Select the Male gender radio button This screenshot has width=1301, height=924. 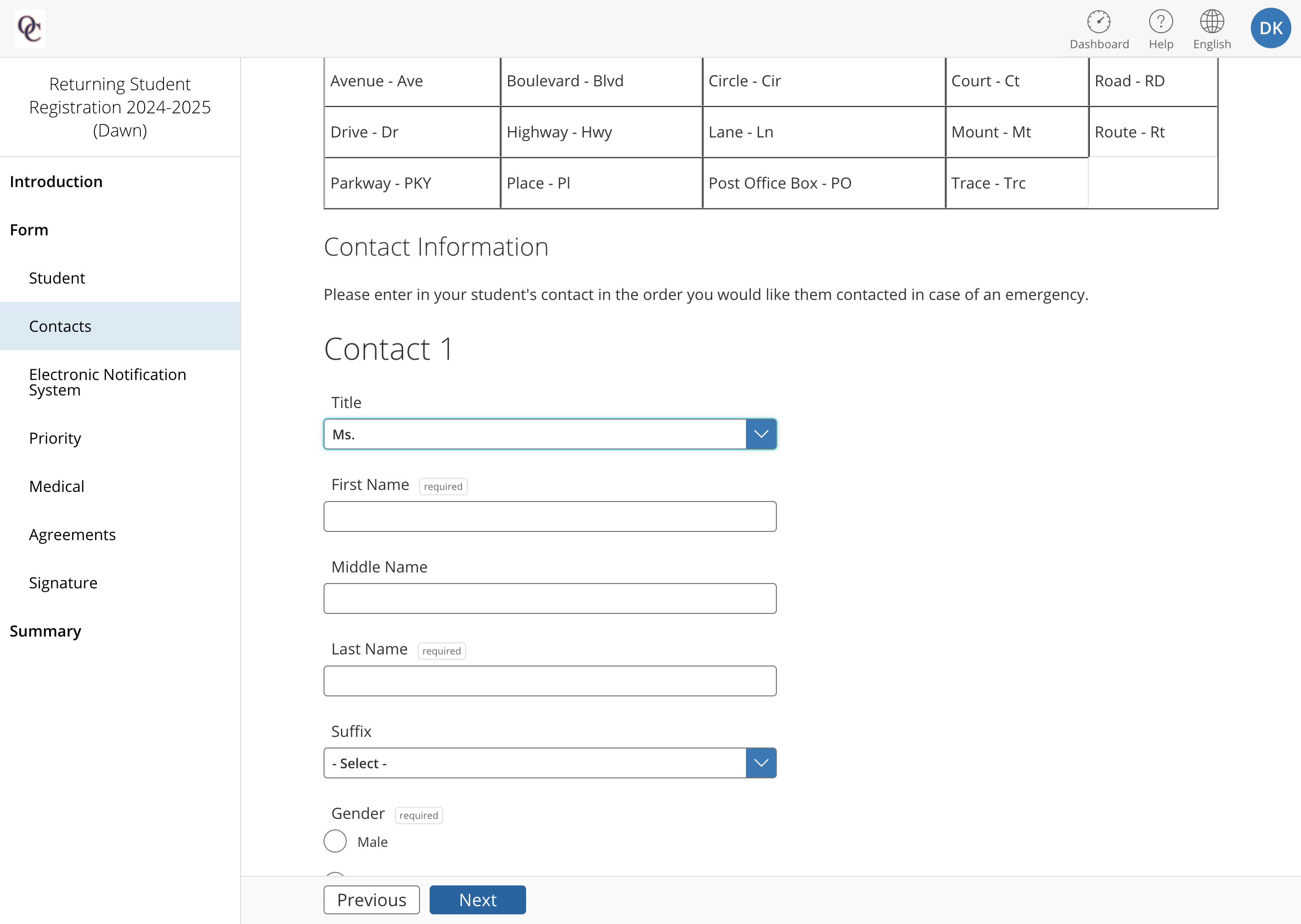(x=335, y=841)
